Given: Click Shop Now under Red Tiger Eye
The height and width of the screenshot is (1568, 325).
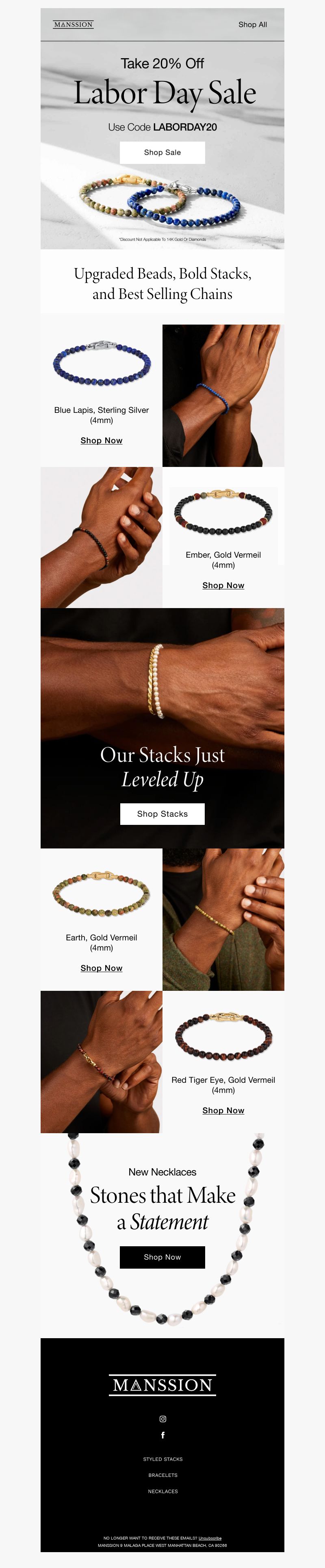Looking at the screenshot, I should [223, 1110].
